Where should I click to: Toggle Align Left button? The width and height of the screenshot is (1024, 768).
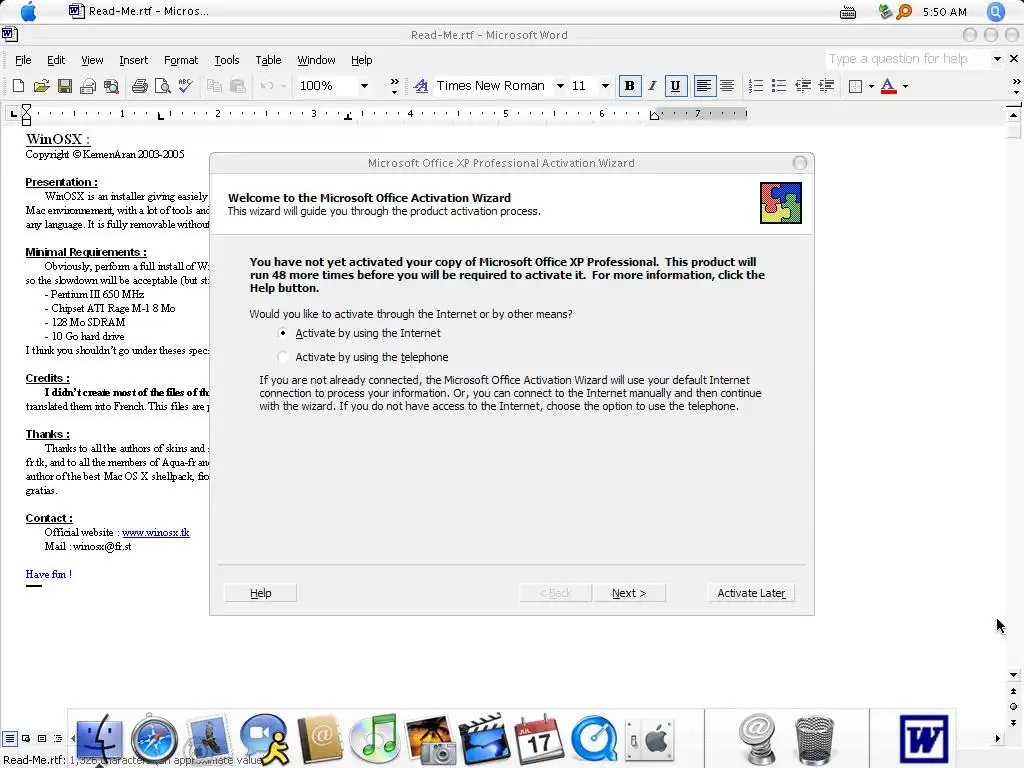point(703,86)
